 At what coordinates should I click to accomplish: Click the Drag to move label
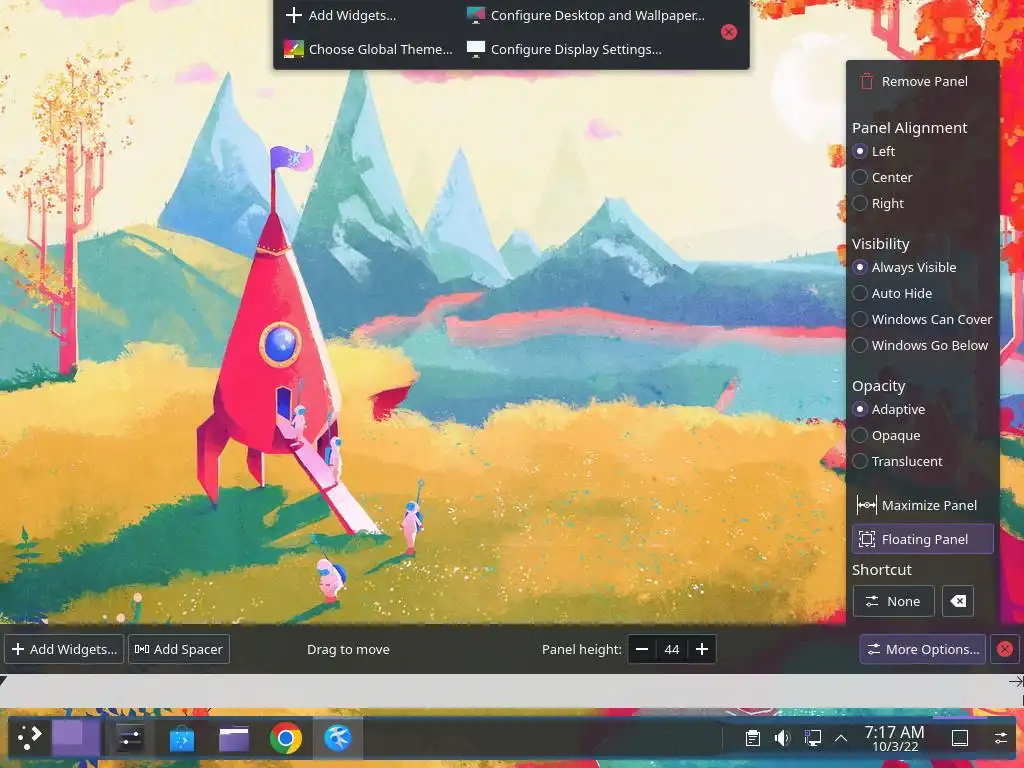click(348, 650)
